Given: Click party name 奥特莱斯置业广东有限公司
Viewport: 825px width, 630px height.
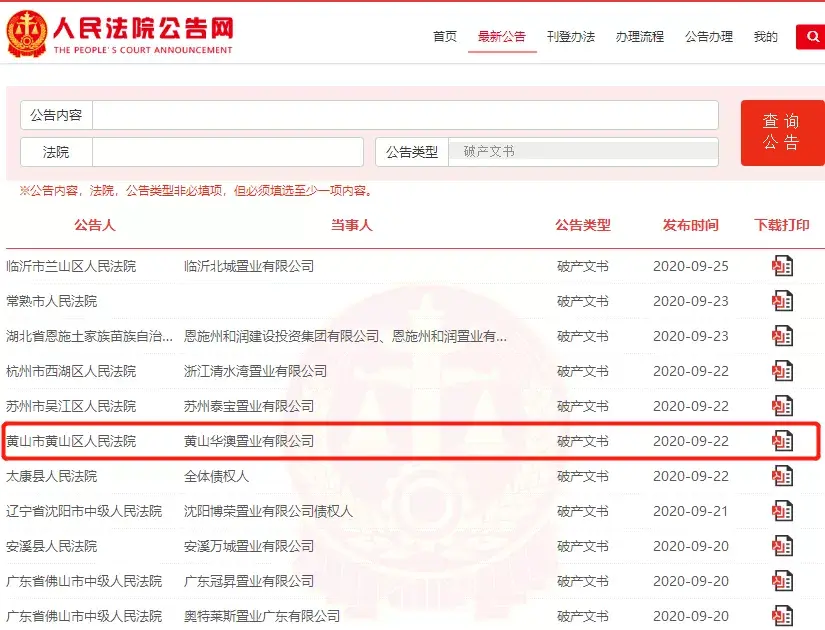Looking at the screenshot, I should point(262,616).
